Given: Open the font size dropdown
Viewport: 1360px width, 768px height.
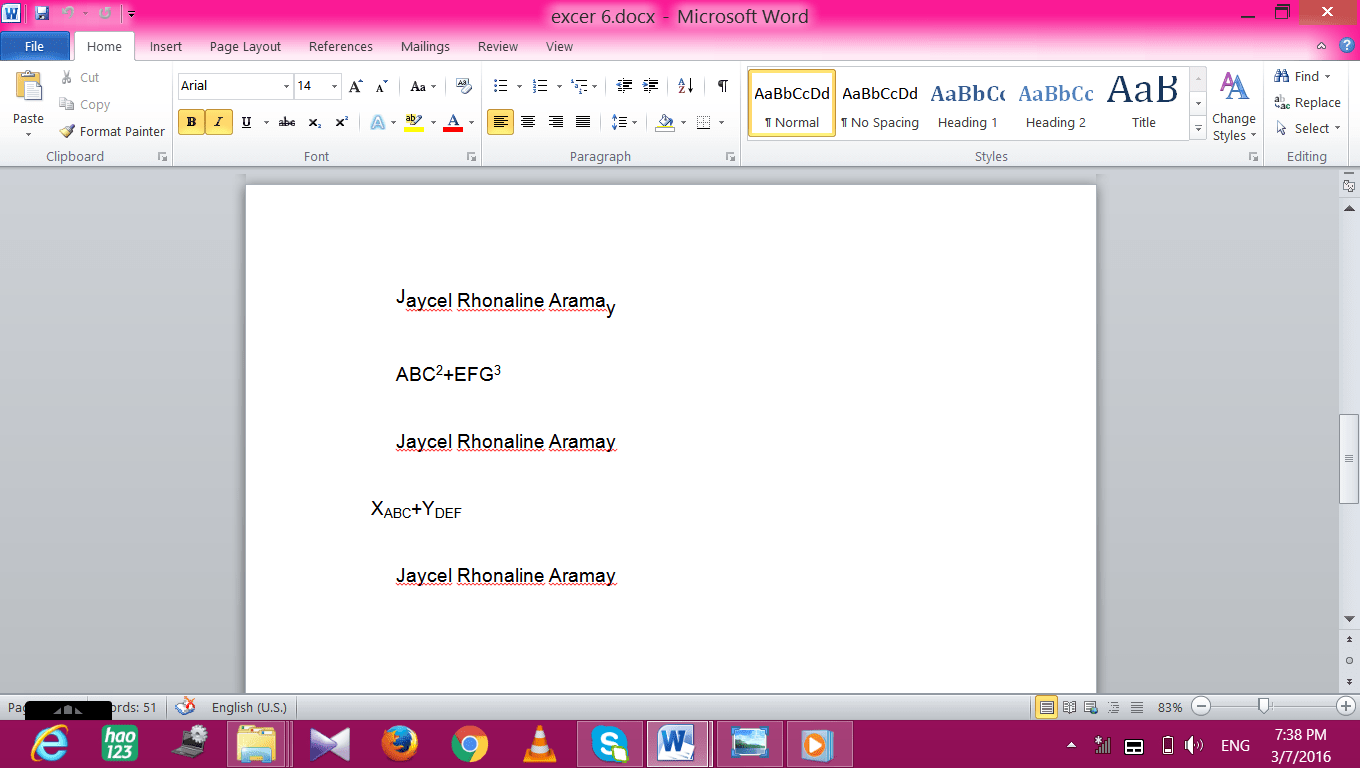Looking at the screenshot, I should pos(334,86).
